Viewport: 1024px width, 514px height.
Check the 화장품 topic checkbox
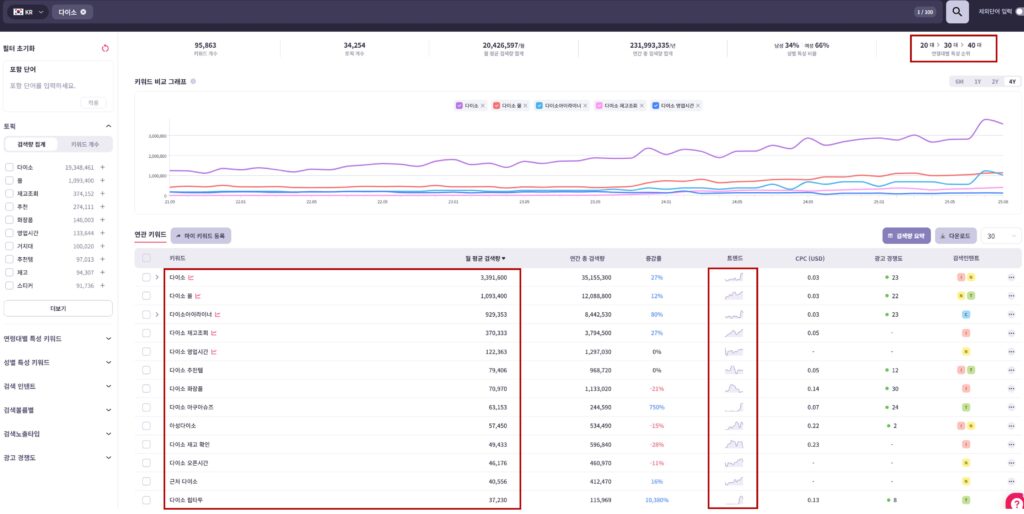pos(10,219)
